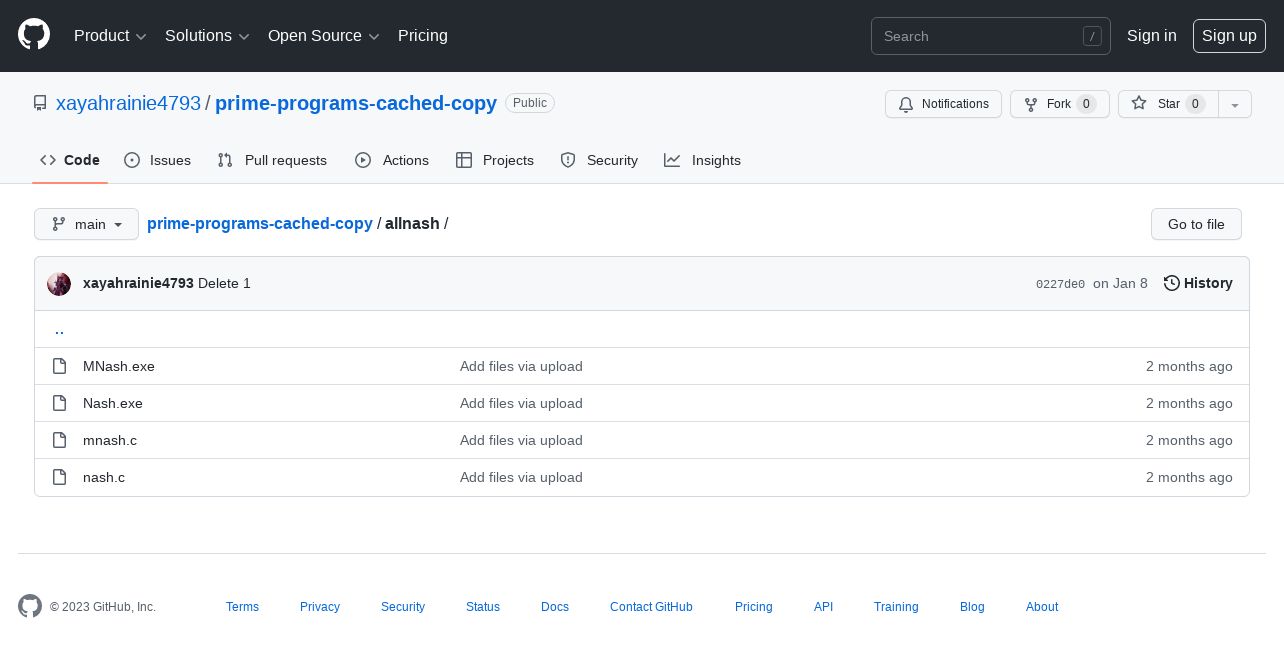Open nash.c 'Add files via upload' commit
The image size is (1284, 668).
[521, 477]
